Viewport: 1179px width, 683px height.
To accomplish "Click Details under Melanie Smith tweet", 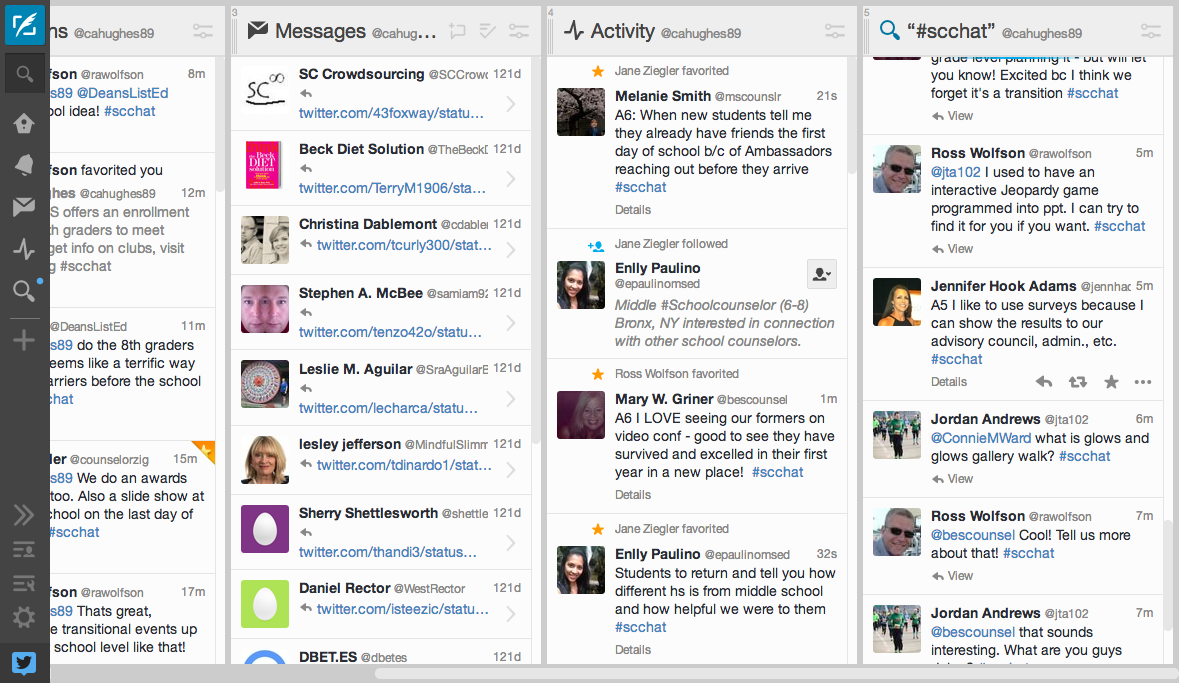I will pyautogui.click(x=632, y=210).
